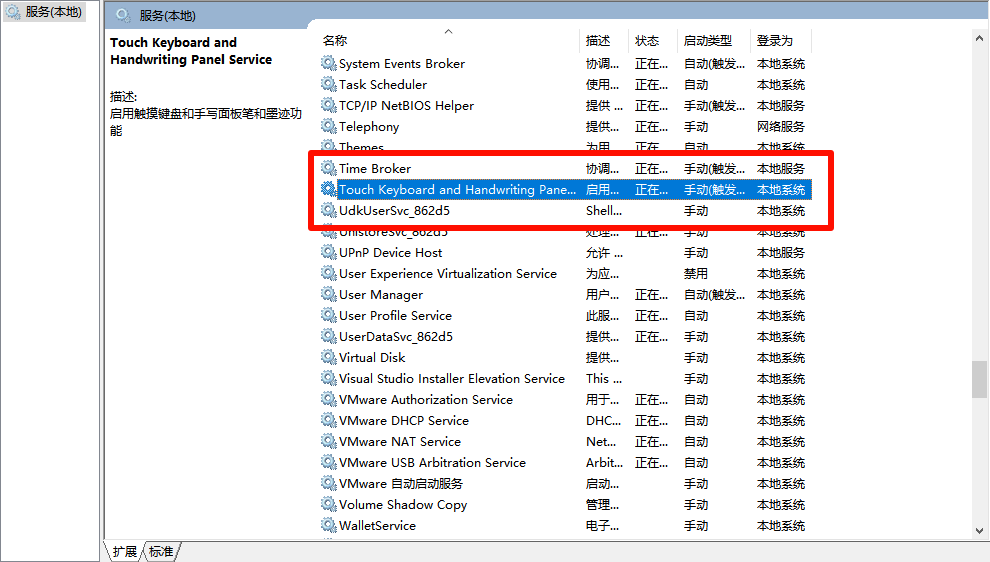
Task: Sort the list by 启动类型 column header
Action: pos(707,41)
